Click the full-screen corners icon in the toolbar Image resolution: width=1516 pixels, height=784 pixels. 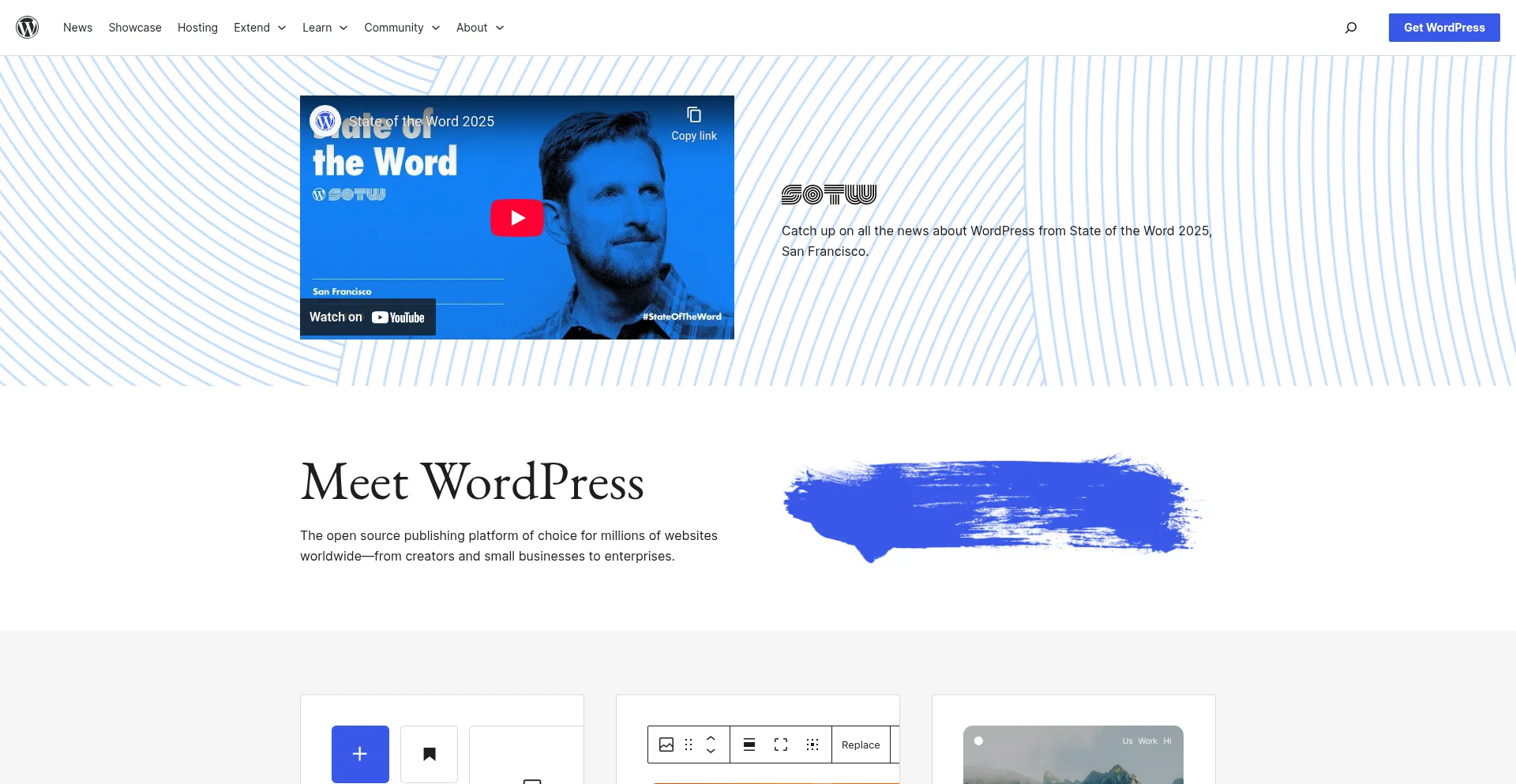(x=781, y=745)
